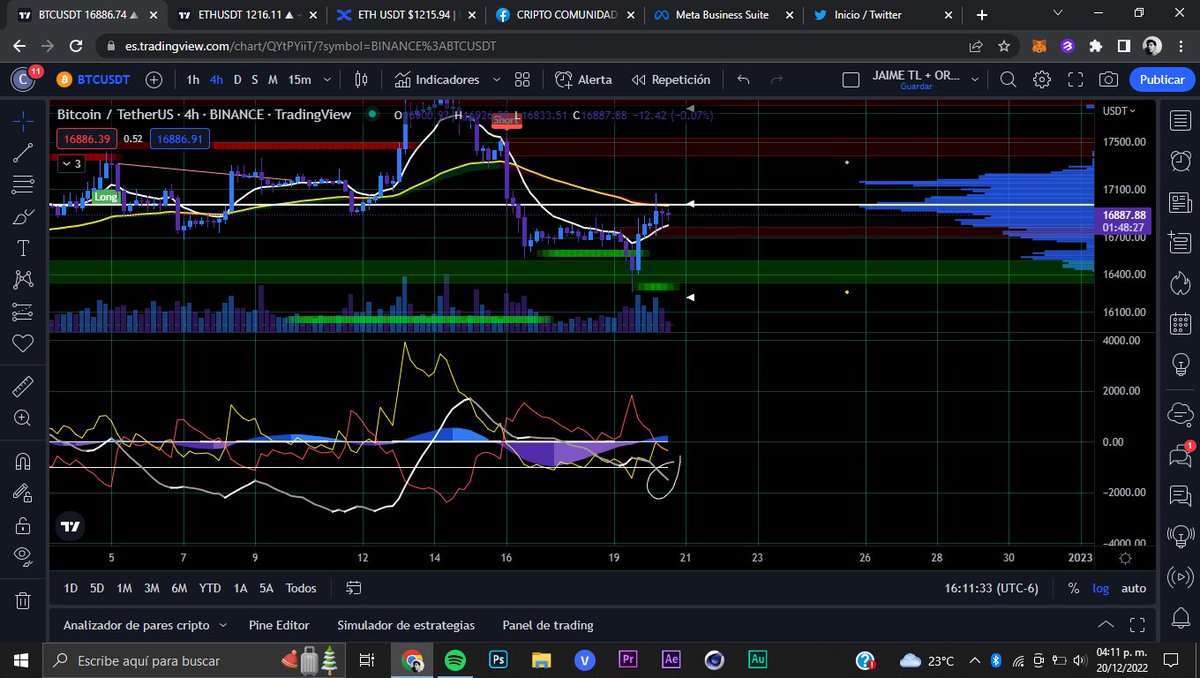Click the blue Publicar button
The height and width of the screenshot is (678, 1200).
coord(1162,80)
